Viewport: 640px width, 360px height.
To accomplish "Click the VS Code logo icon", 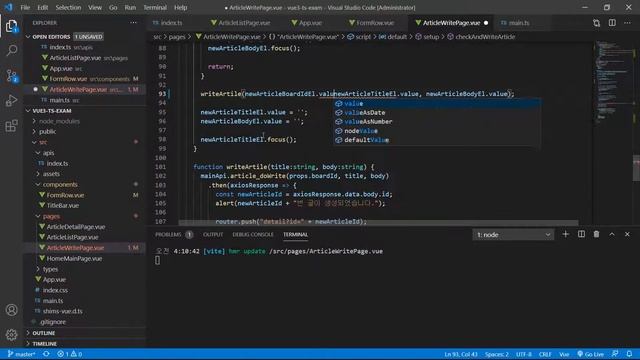I will point(8,7).
